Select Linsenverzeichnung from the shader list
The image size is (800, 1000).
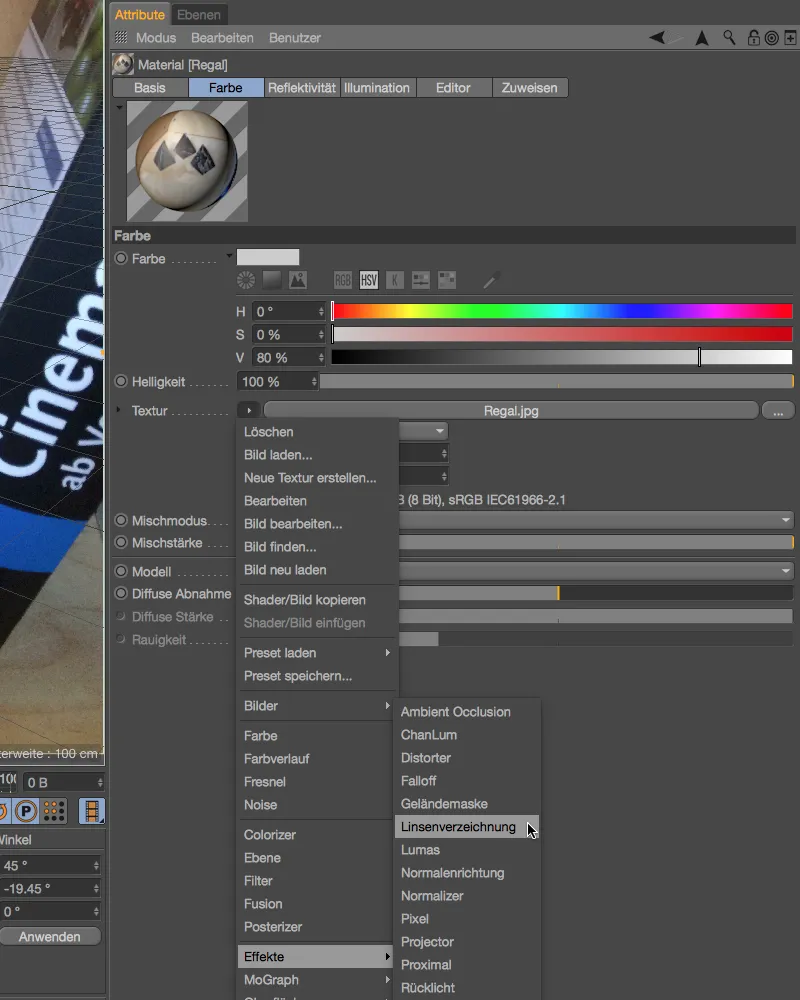[x=460, y=827]
